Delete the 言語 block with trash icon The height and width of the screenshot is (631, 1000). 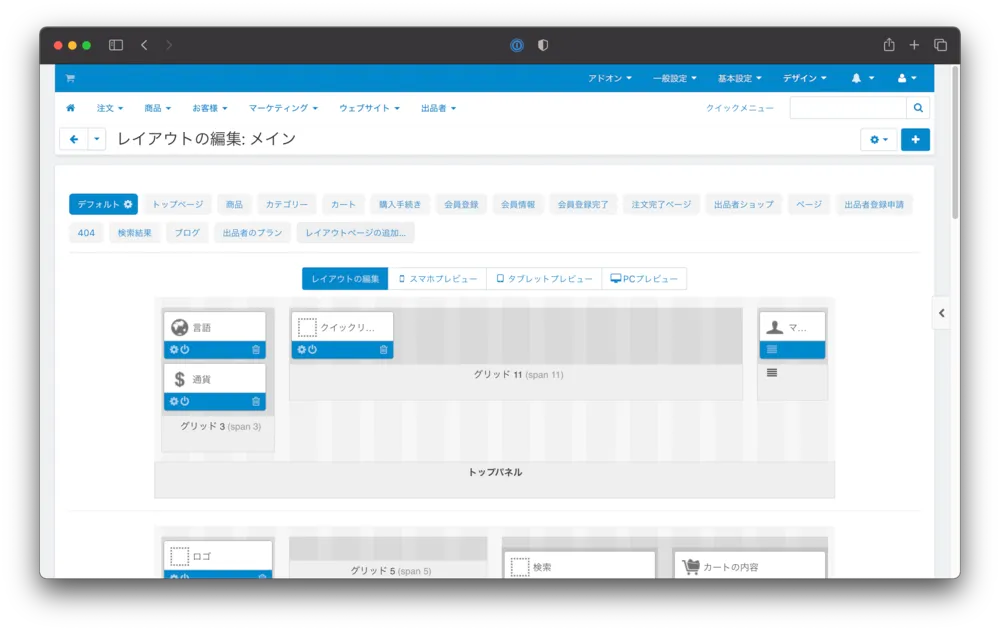[x=256, y=350]
